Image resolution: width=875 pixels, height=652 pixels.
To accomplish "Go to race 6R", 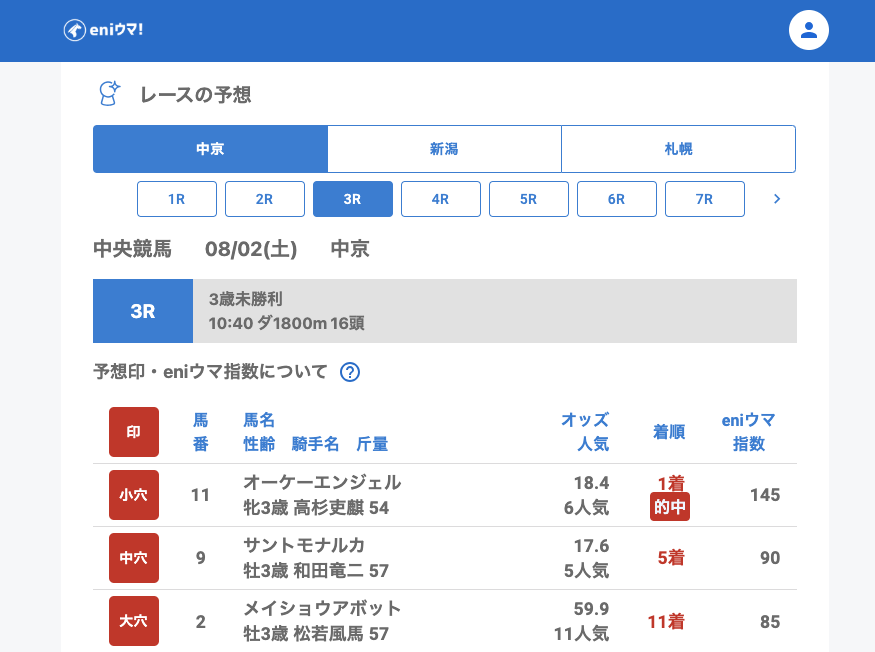I will point(617,199).
